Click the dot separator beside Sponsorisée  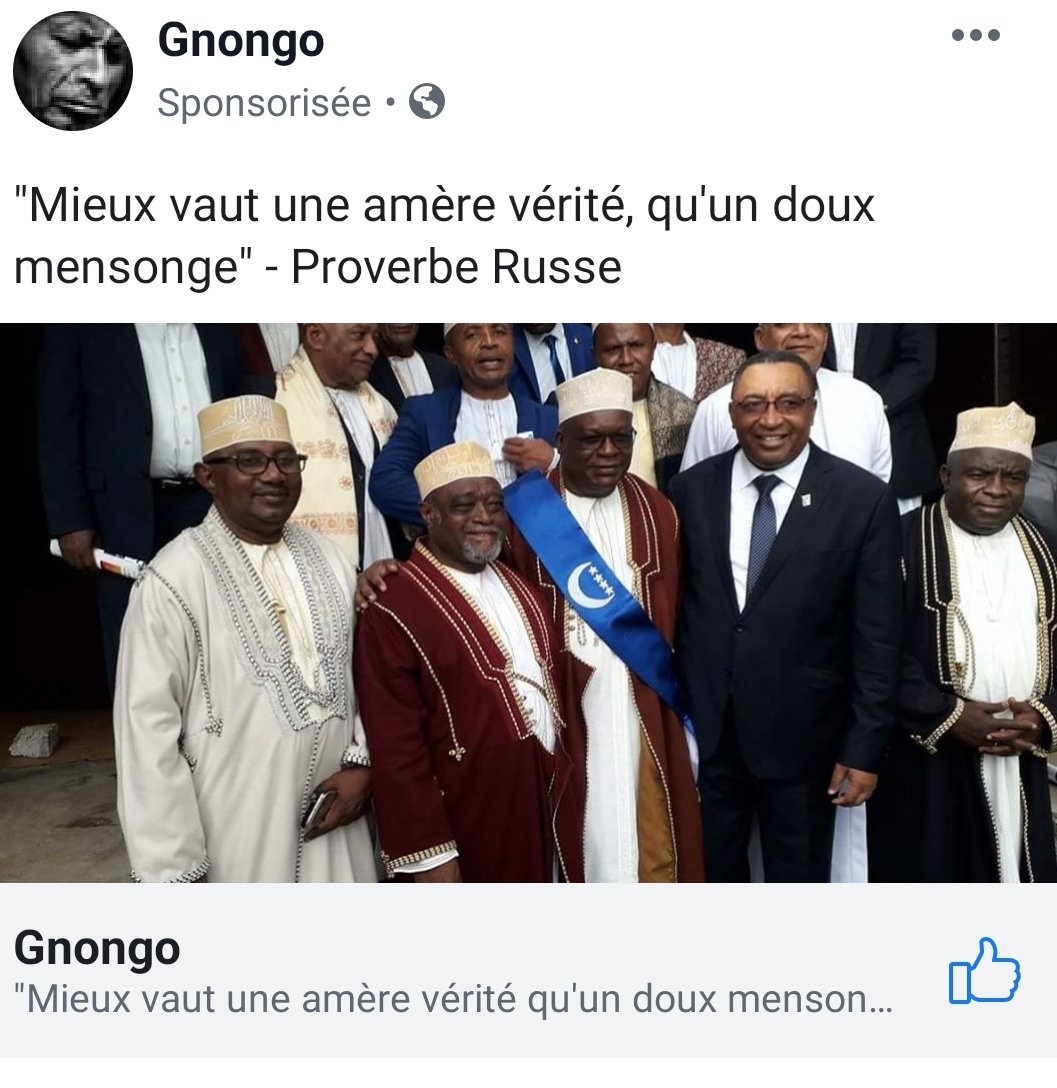click(390, 103)
